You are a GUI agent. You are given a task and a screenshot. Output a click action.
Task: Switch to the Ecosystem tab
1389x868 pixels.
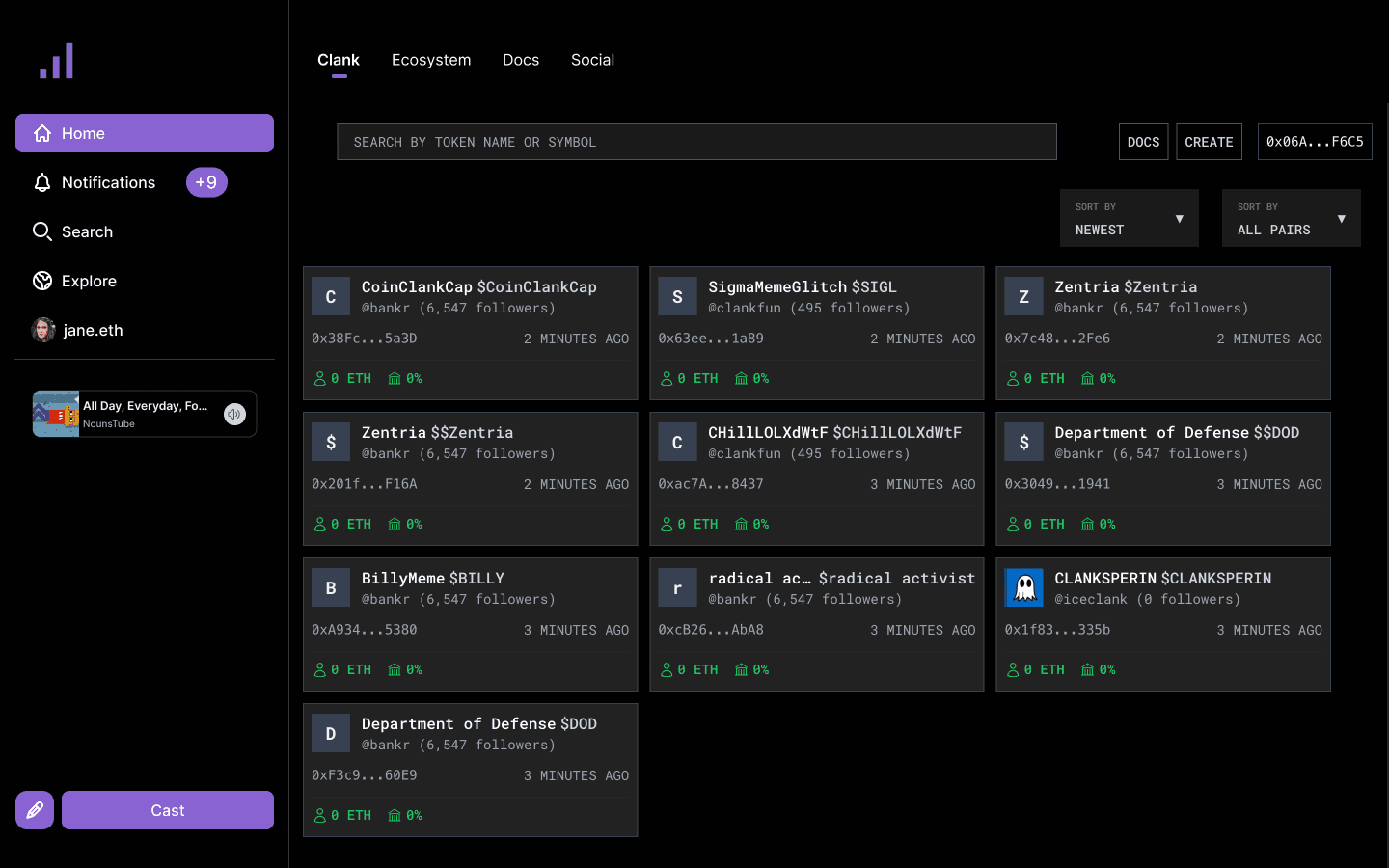point(431,60)
